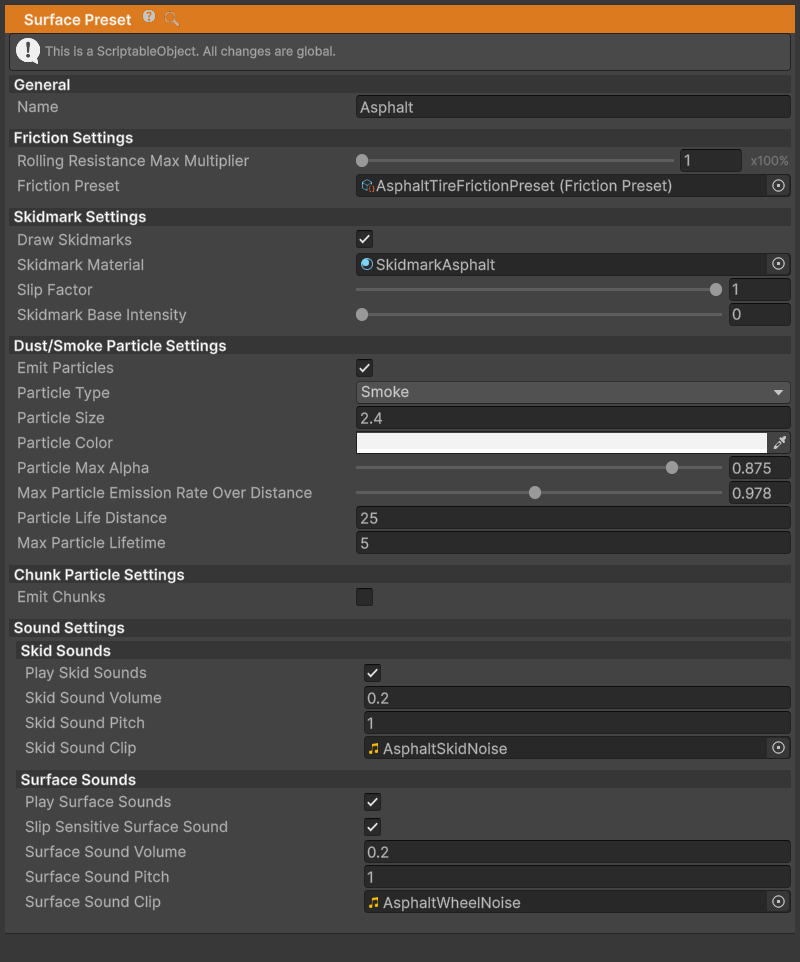This screenshot has height=962, width=800.
Task: Click the Skidmark Base Intensity value field
Action: (760, 315)
